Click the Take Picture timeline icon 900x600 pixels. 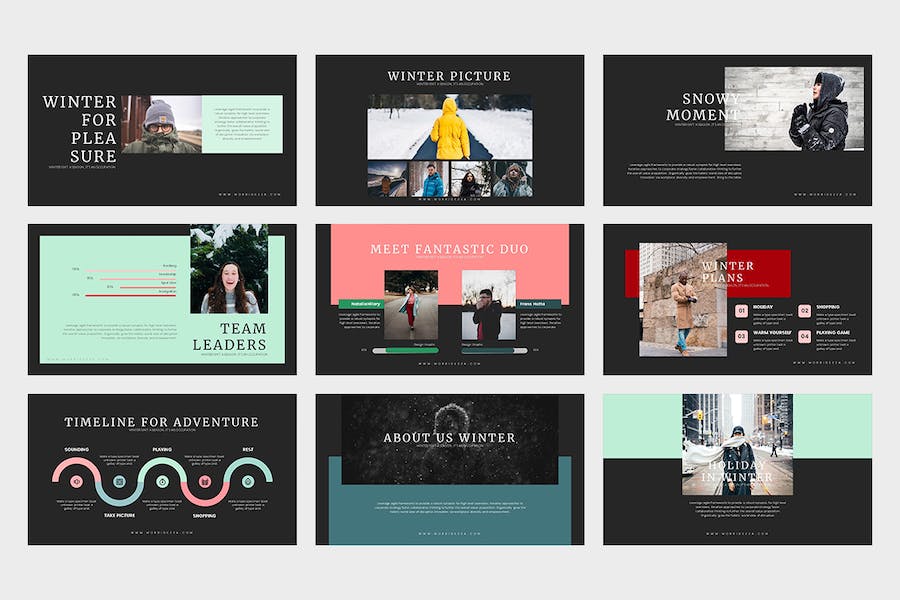pyautogui.click(x=119, y=482)
